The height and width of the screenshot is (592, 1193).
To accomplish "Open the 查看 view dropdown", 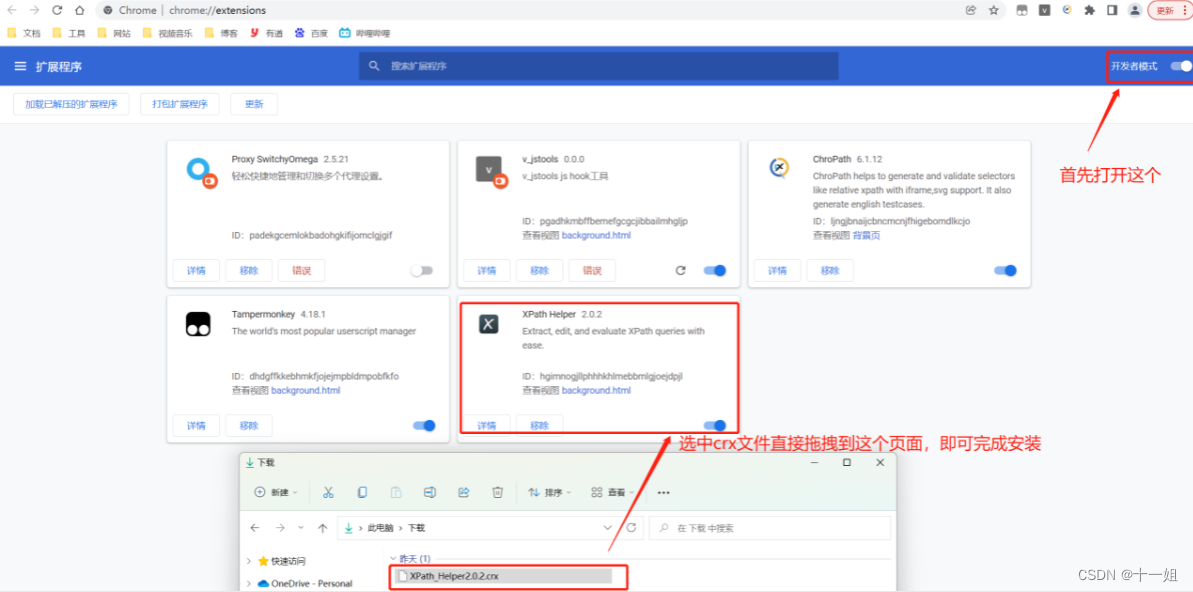I will [x=614, y=492].
